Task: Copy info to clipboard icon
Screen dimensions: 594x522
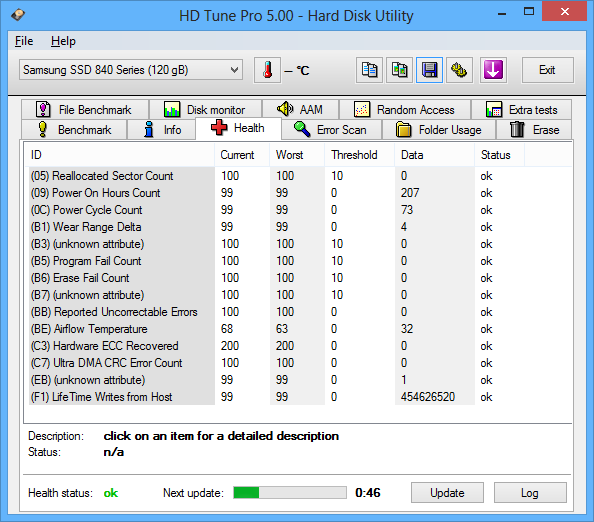Action: coord(369,70)
